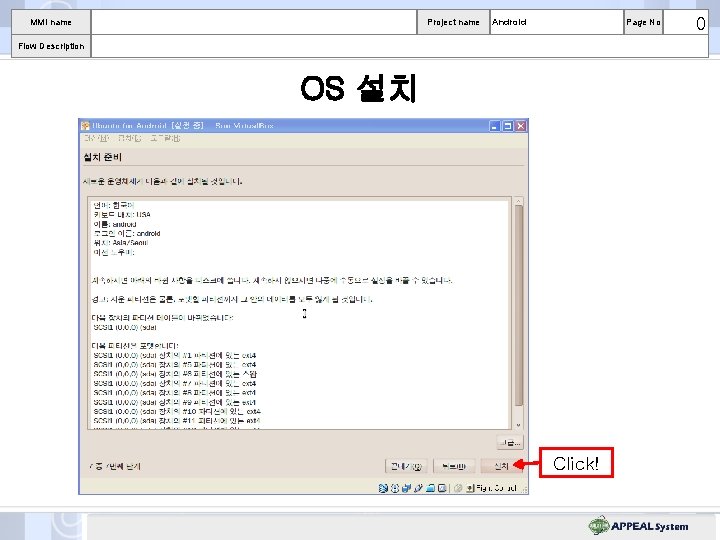720x540 pixels.
Task: Open the 머신(M) menu in VirtualBox
Action: [x=96, y=138]
